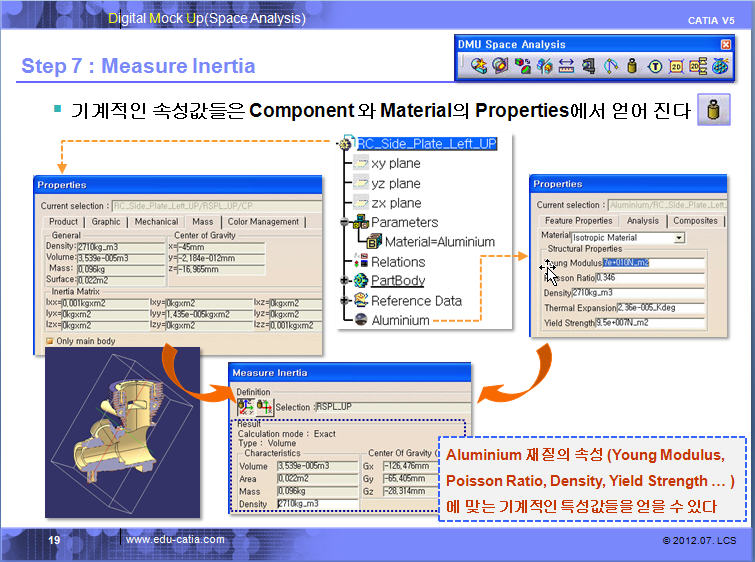Switch to the Mechanical tab
Image resolution: width=755 pixels, height=562 pixels.
click(x=156, y=222)
